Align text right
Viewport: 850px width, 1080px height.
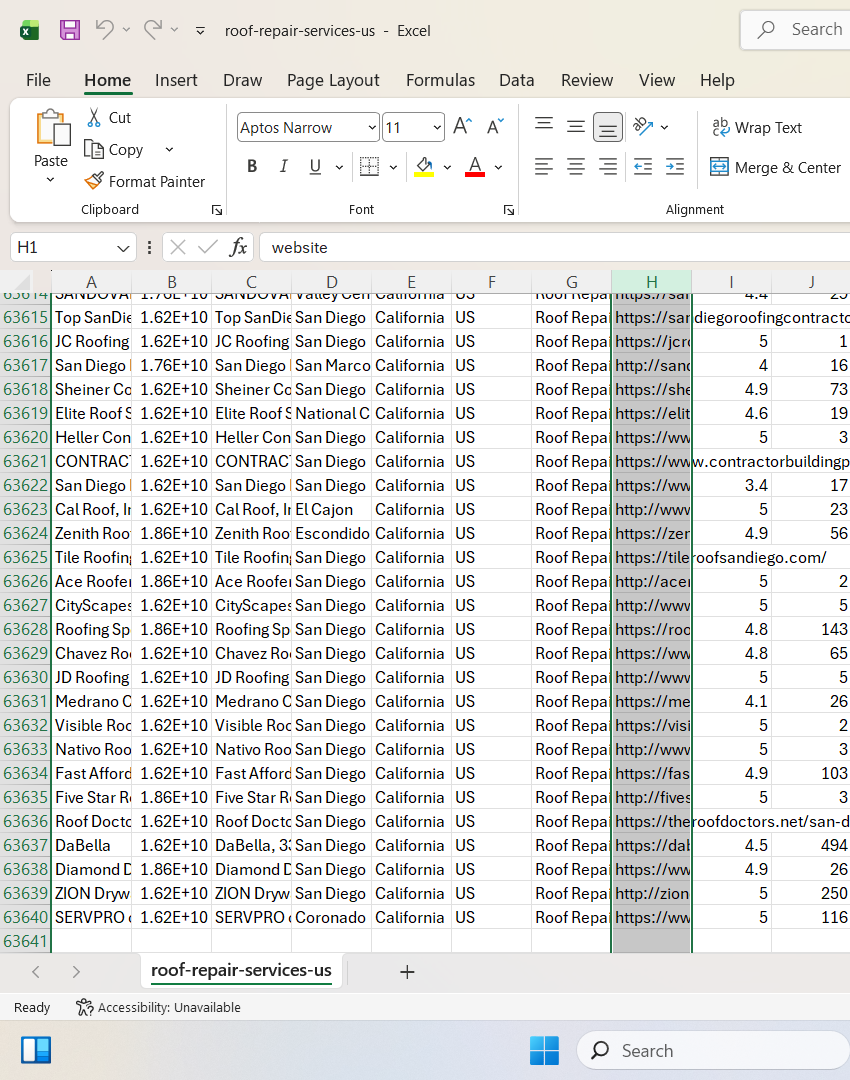[x=608, y=166]
